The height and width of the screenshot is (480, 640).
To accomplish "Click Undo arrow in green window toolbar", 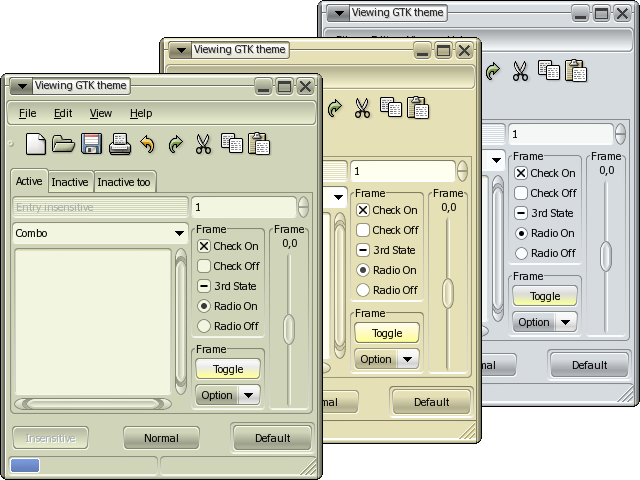I will tap(148, 144).
